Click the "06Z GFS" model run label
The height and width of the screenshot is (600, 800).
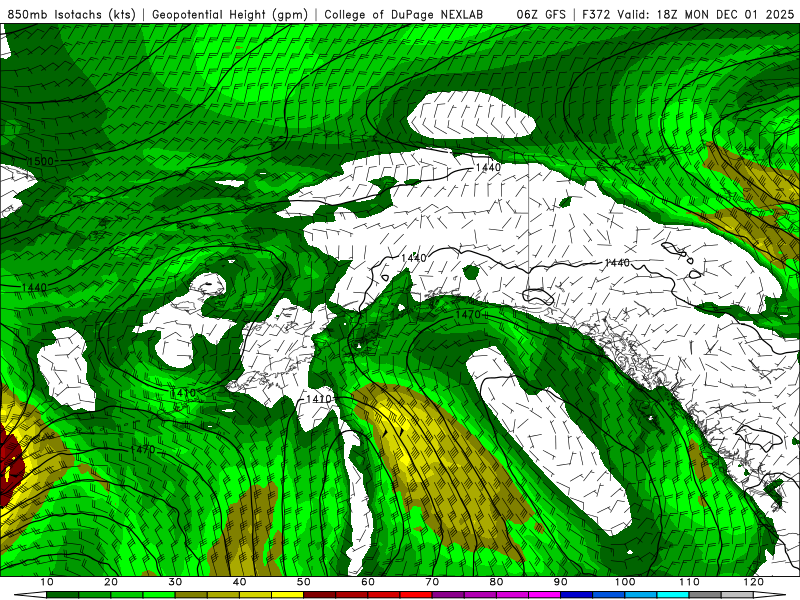pyautogui.click(x=541, y=14)
